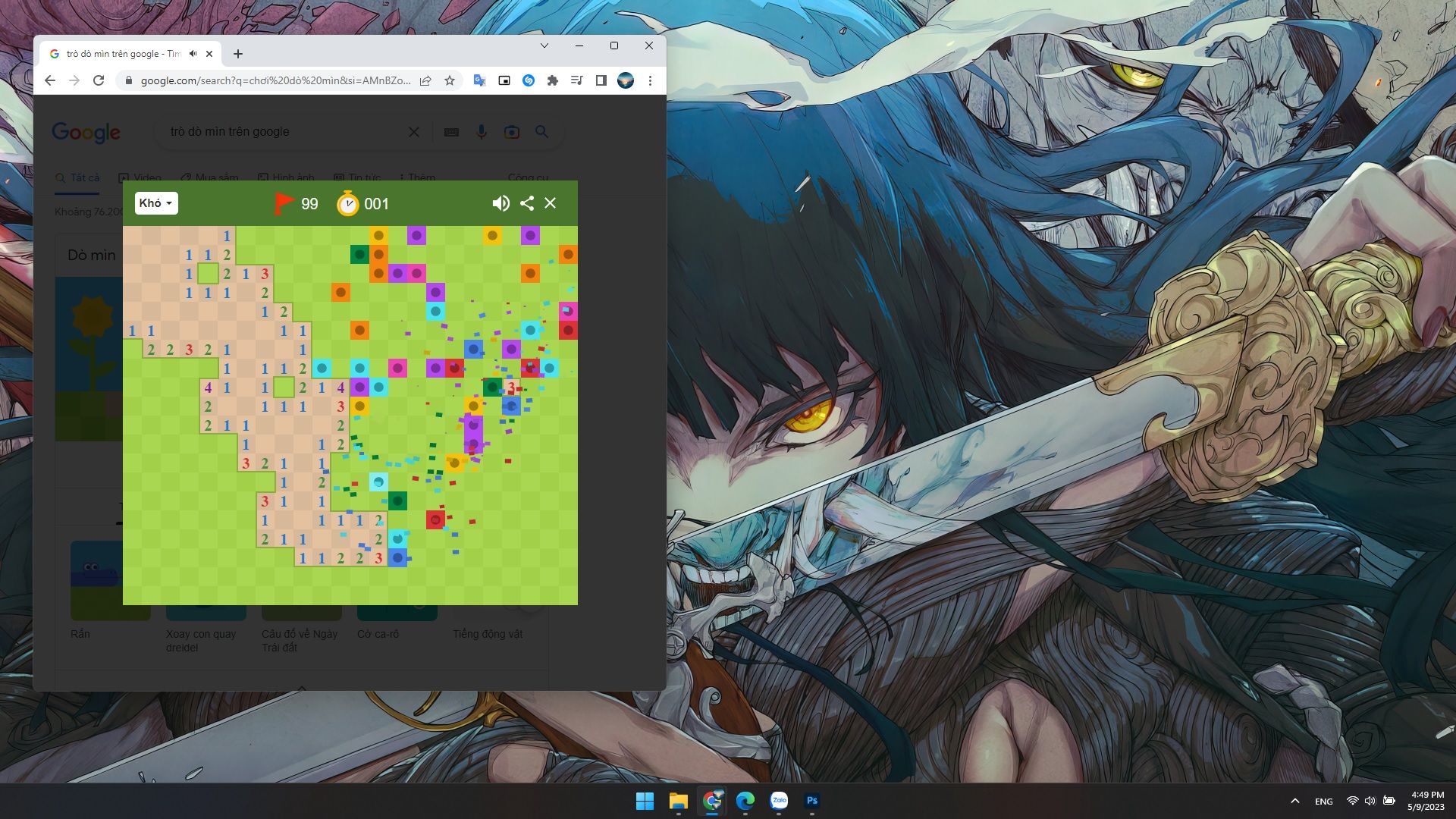Screen dimensions: 1456x819
Task: Click the Google search magnifier button
Action: point(542,132)
